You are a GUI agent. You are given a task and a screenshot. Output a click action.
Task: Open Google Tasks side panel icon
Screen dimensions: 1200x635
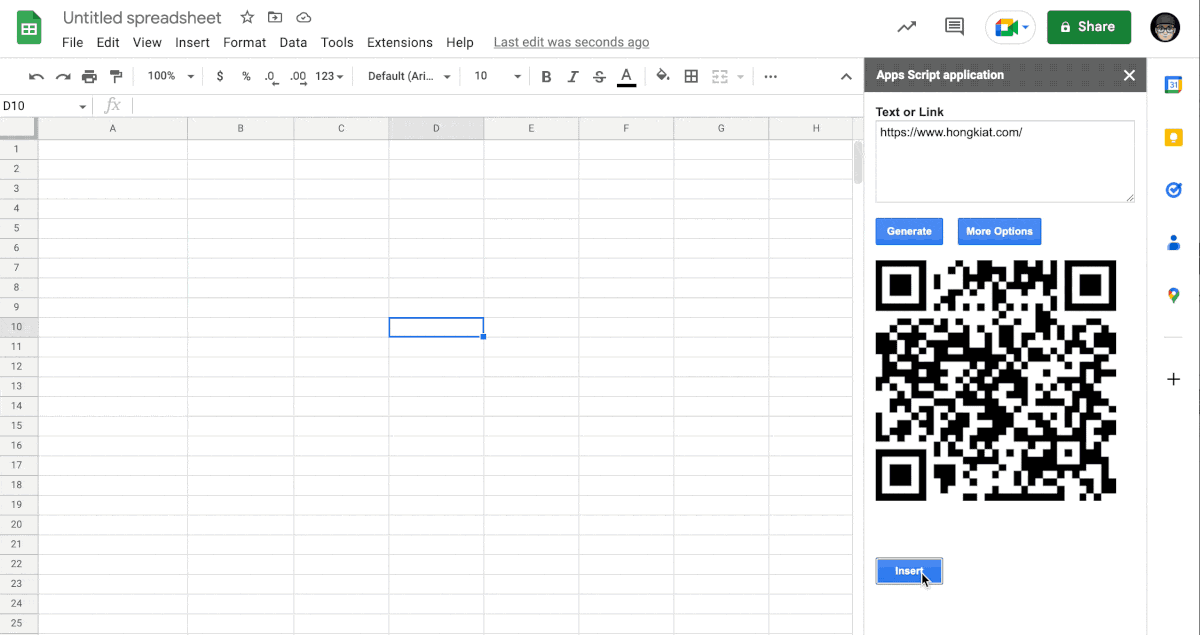pos(1174,189)
